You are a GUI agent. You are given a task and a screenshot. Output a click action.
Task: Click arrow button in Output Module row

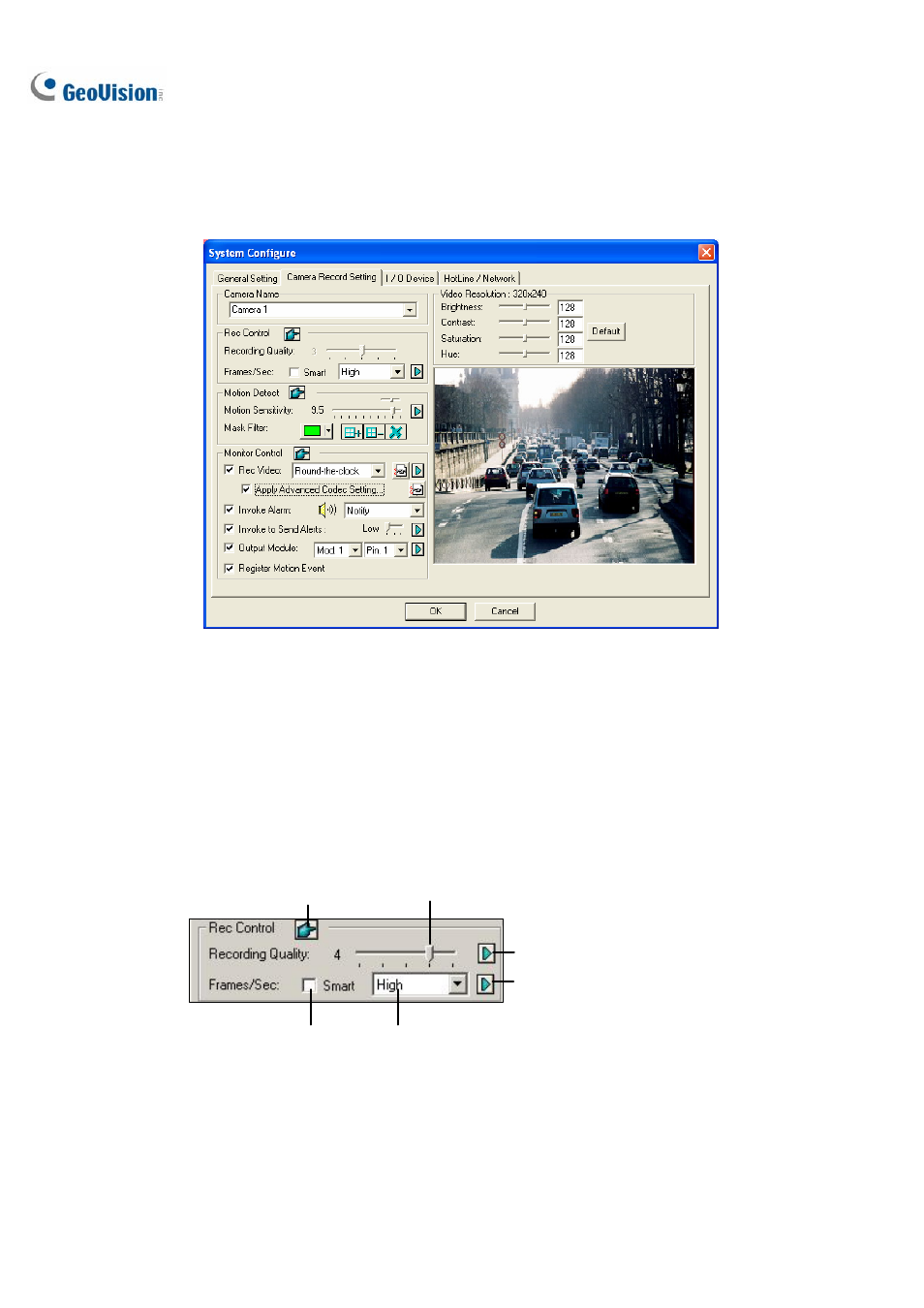coord(417,549)
